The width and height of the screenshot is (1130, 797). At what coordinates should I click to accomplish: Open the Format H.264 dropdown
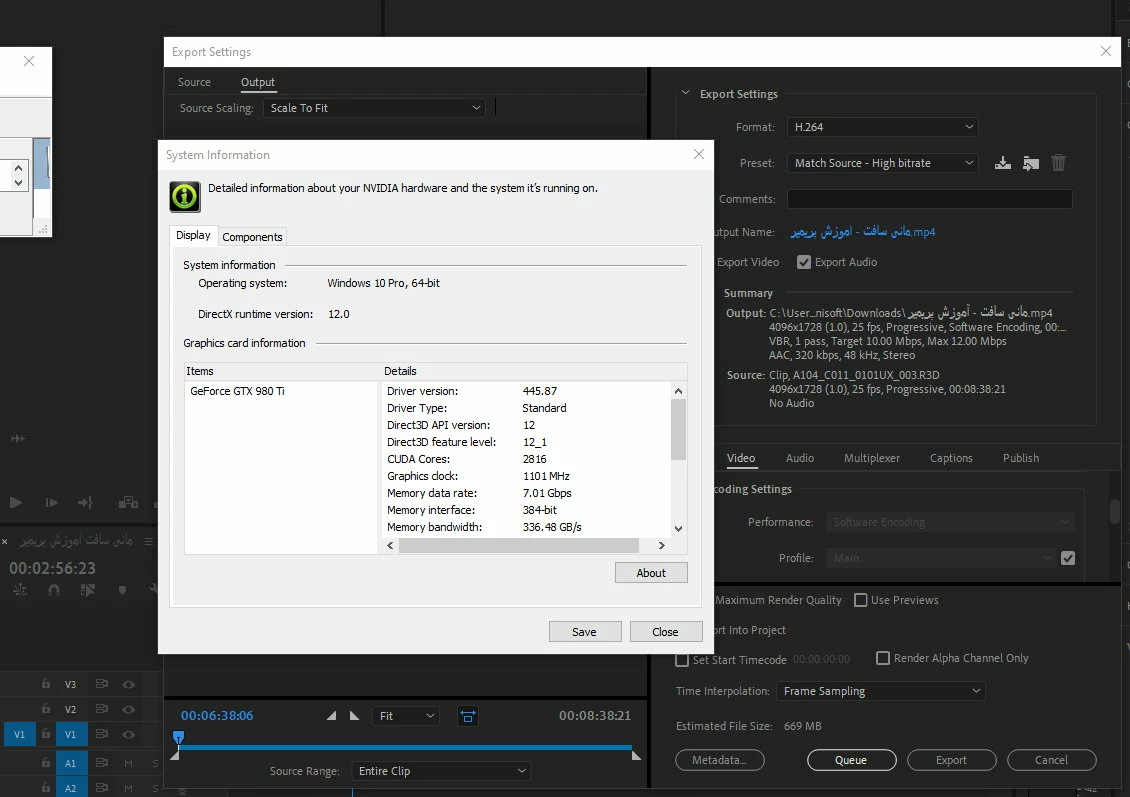click(882, 127)
